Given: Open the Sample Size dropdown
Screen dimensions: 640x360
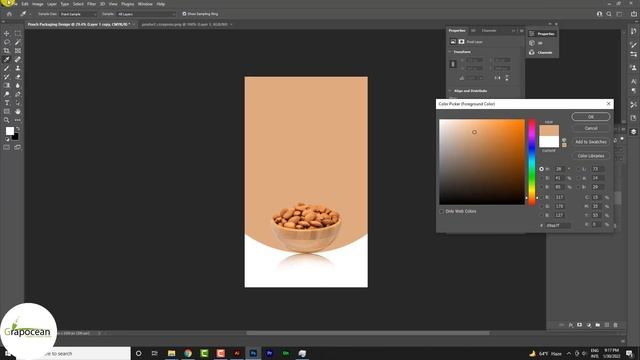Looking at the screenshot, I should 78,14.
